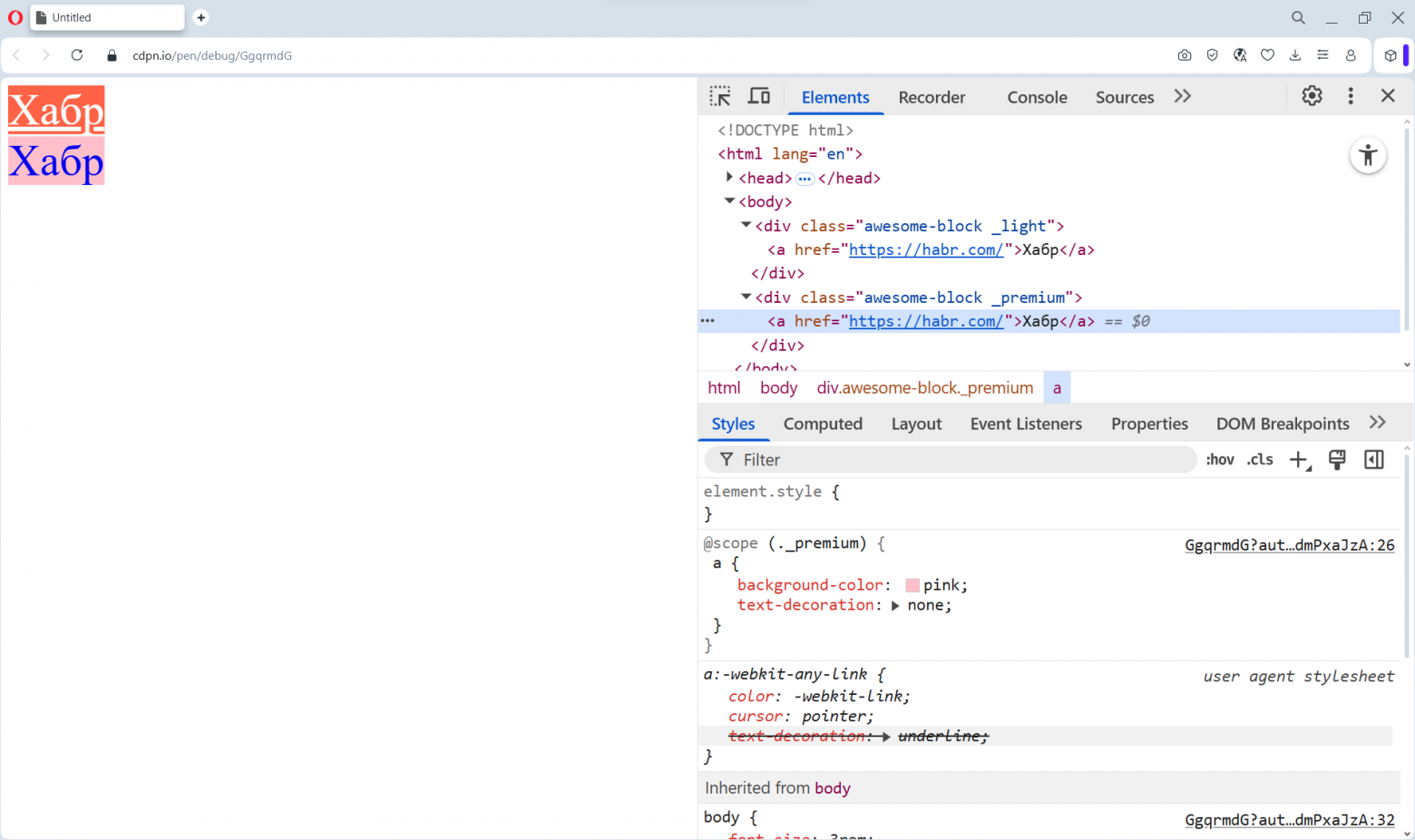The image size is (1415, 840).
Task: Open the Computed pane tab
Action: click(x=823, y=424)
